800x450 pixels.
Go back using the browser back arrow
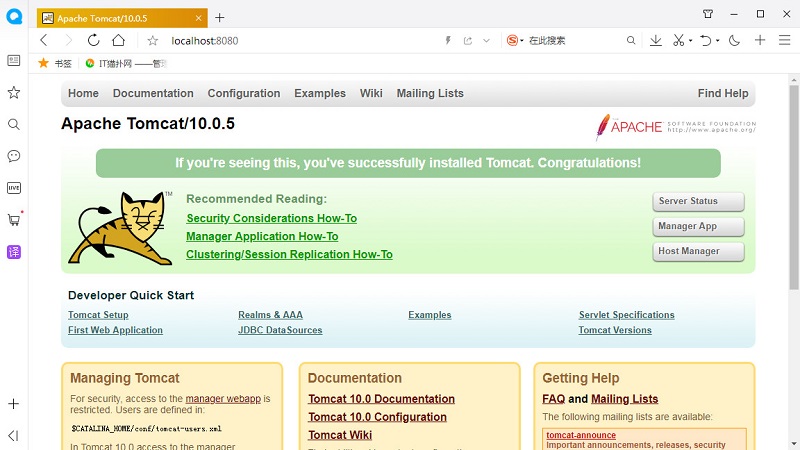[44, 40]
